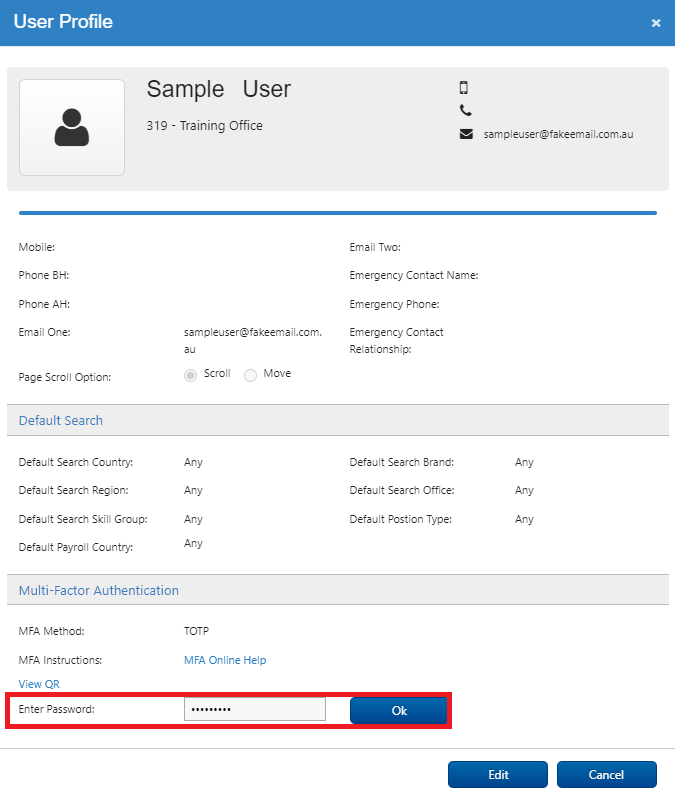The image size is (675, 801).
Task: Click the MFA Method label
Action: [52, 631]
